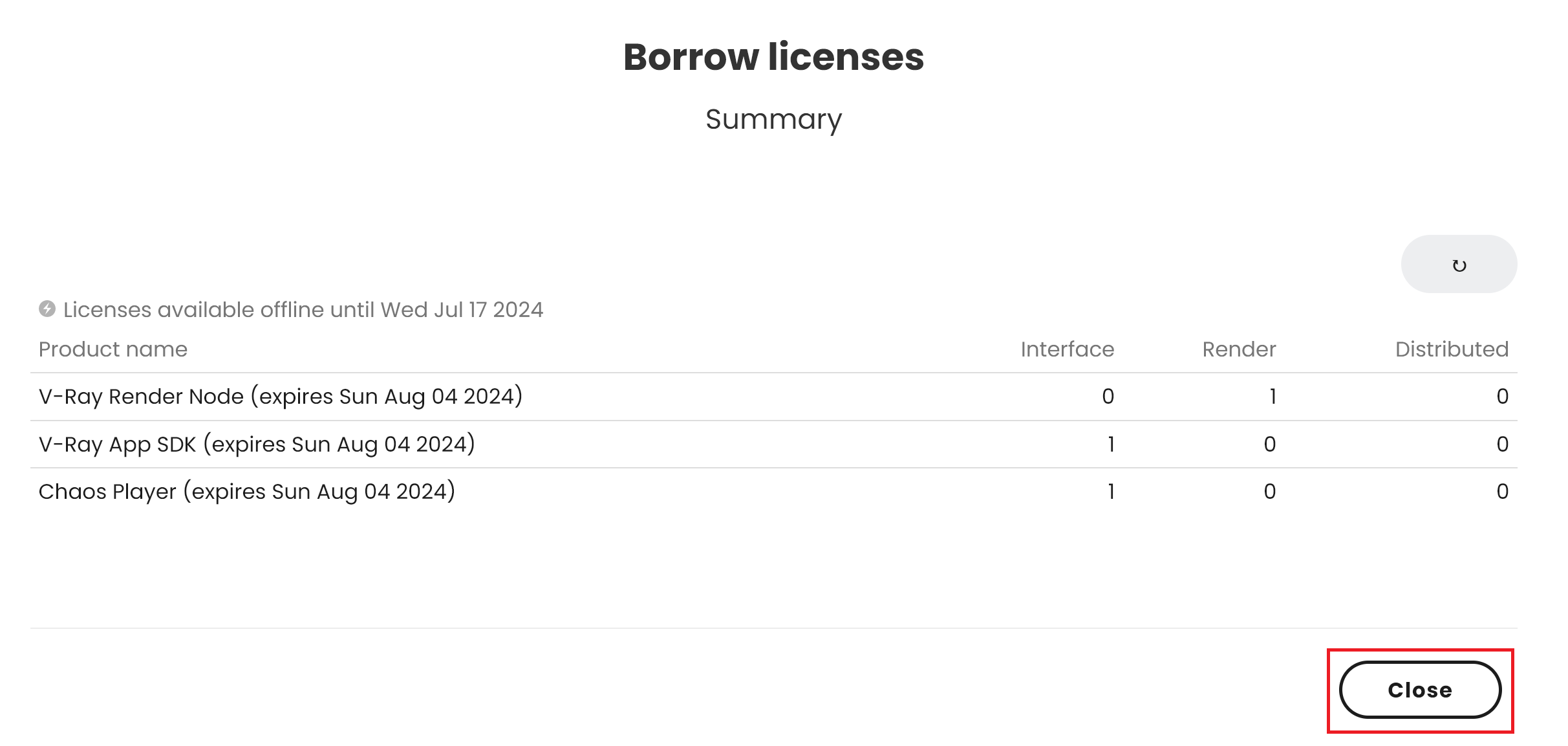Click the Summary subtitle text
The image size is (1568, 746).
click(773, 120)
